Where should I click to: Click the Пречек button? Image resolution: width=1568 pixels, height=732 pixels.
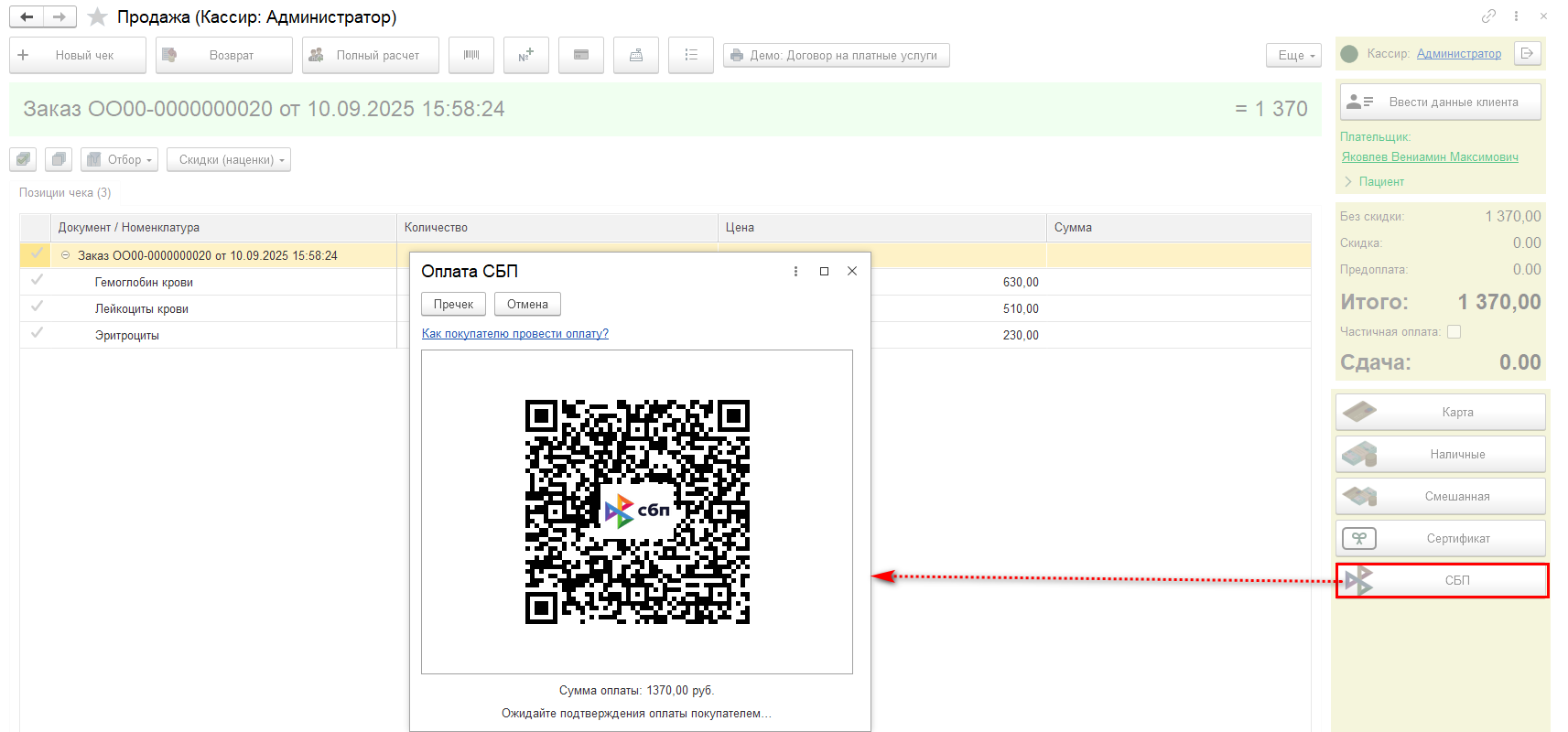point(454,304)
